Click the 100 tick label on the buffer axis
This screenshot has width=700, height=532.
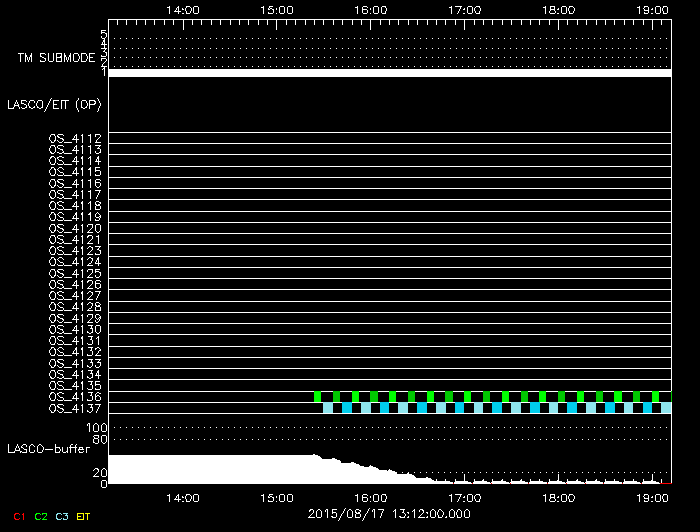[x=97, y=428]
